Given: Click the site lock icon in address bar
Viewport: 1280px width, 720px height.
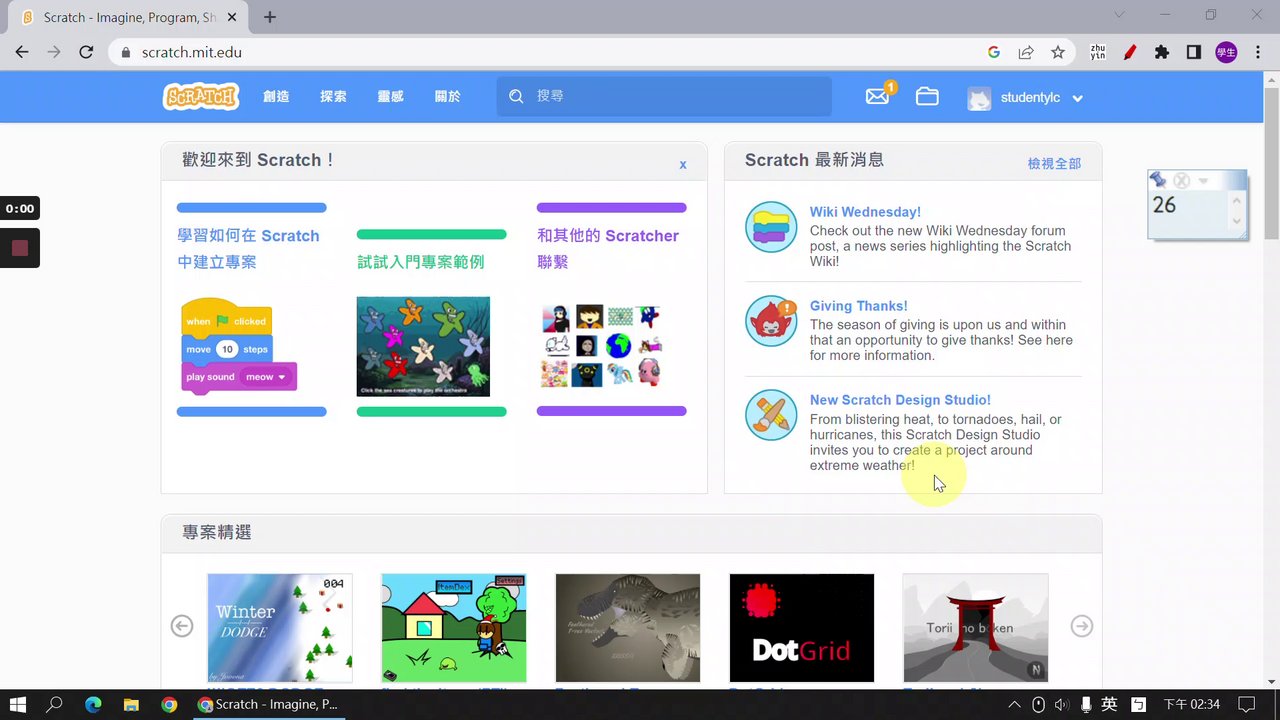Looking at the screenshot, I should 126,52.
